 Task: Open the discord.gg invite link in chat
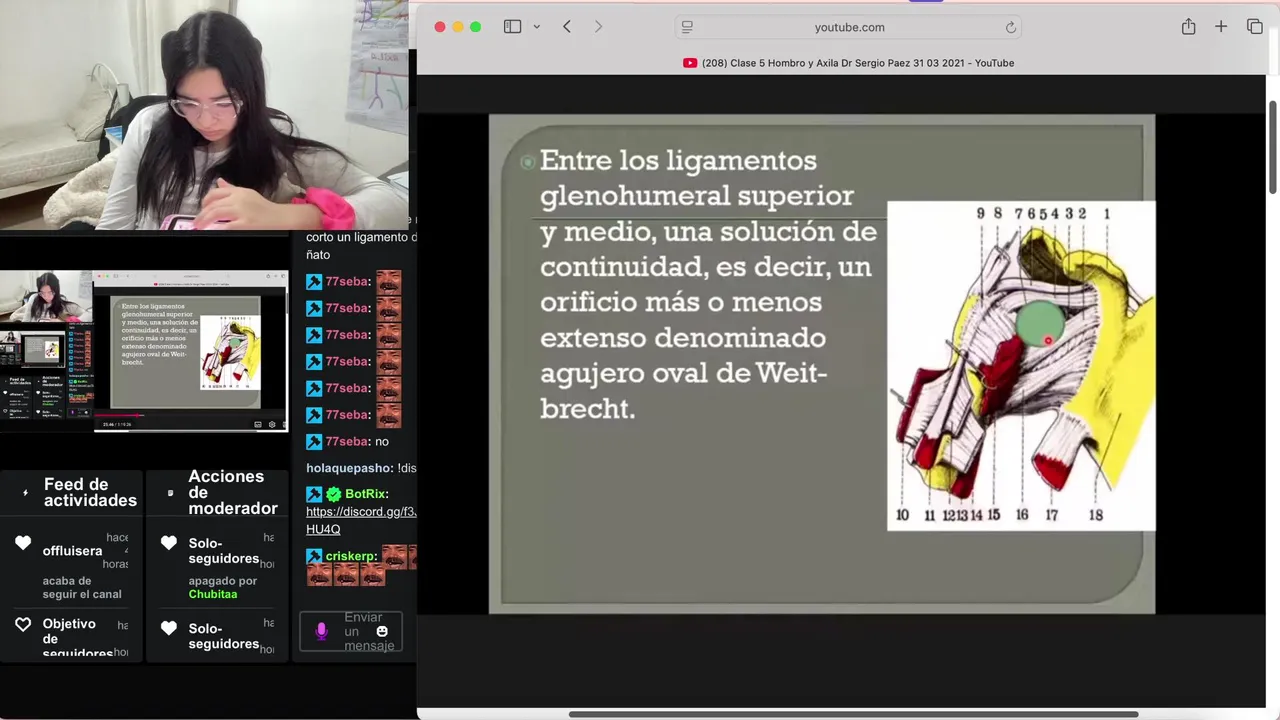click(x=360, y=520)
